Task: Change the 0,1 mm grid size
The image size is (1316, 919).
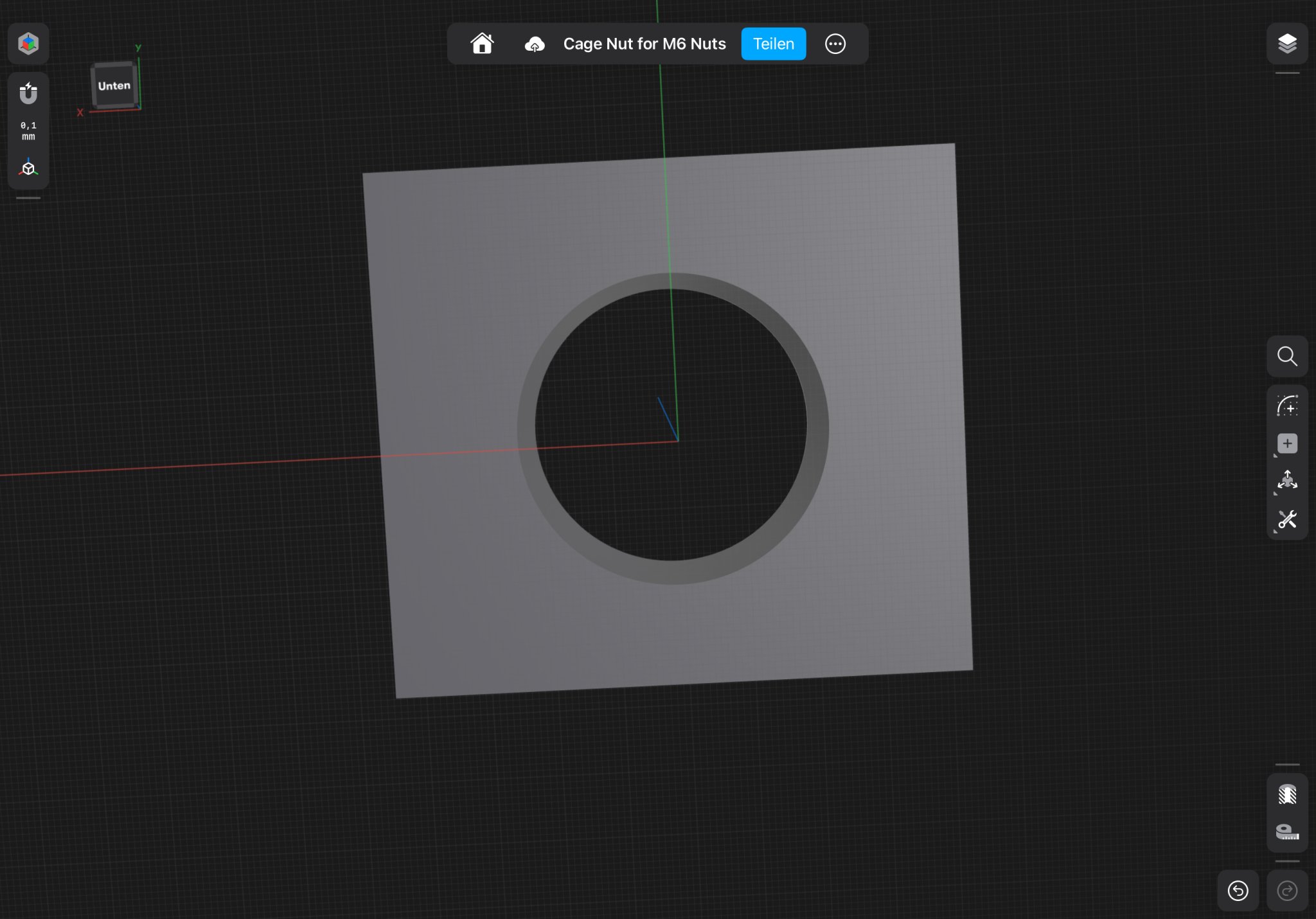Action: [28, 130]
